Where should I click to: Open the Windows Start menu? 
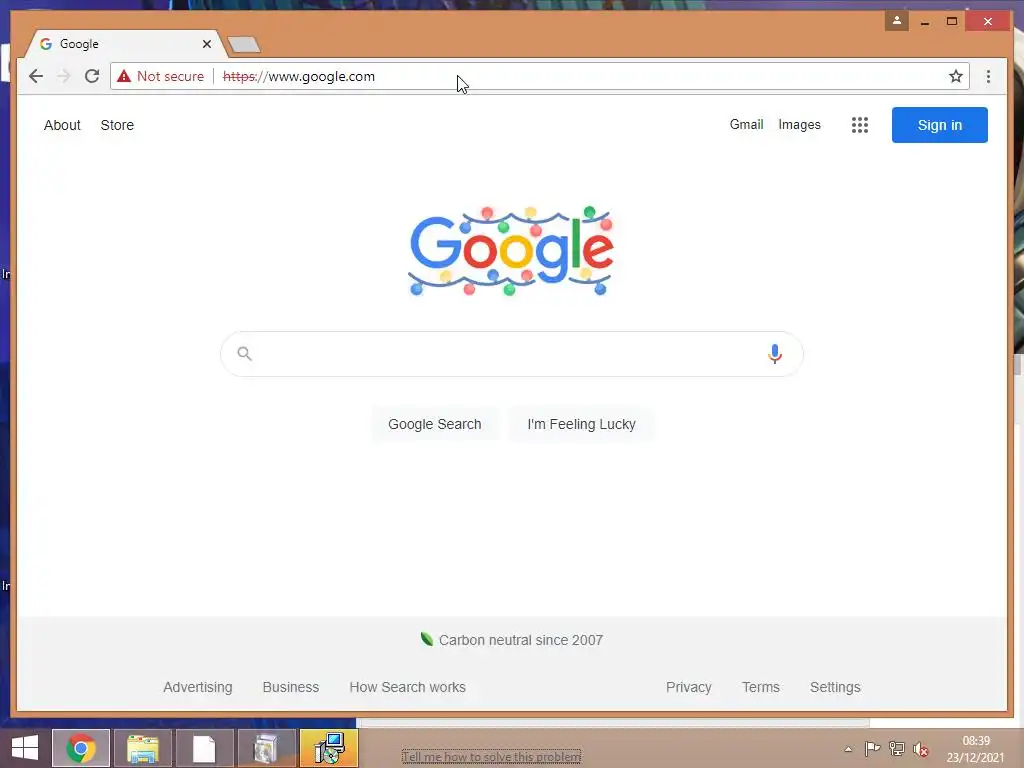25,748
